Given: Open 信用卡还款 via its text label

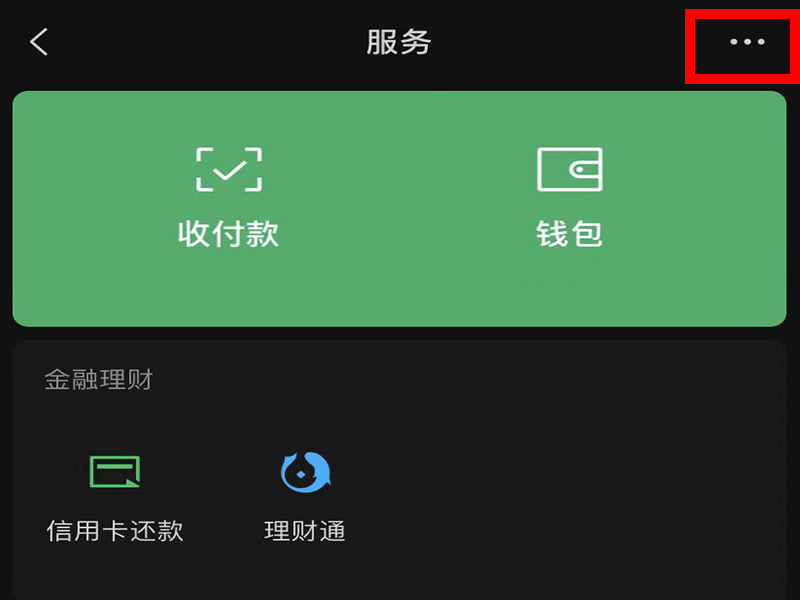Looking at the screenshot, I should [115, 531].
